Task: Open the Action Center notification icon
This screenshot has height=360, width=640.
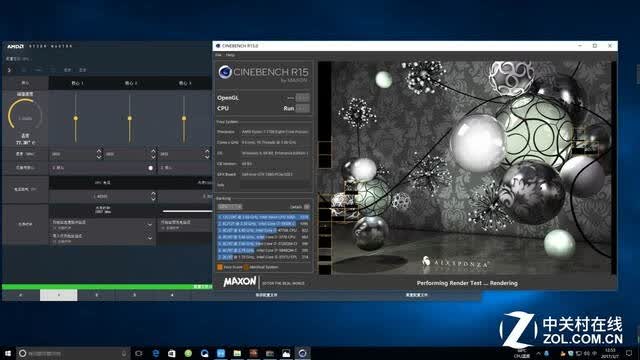Action: click(x=629, y=353)
